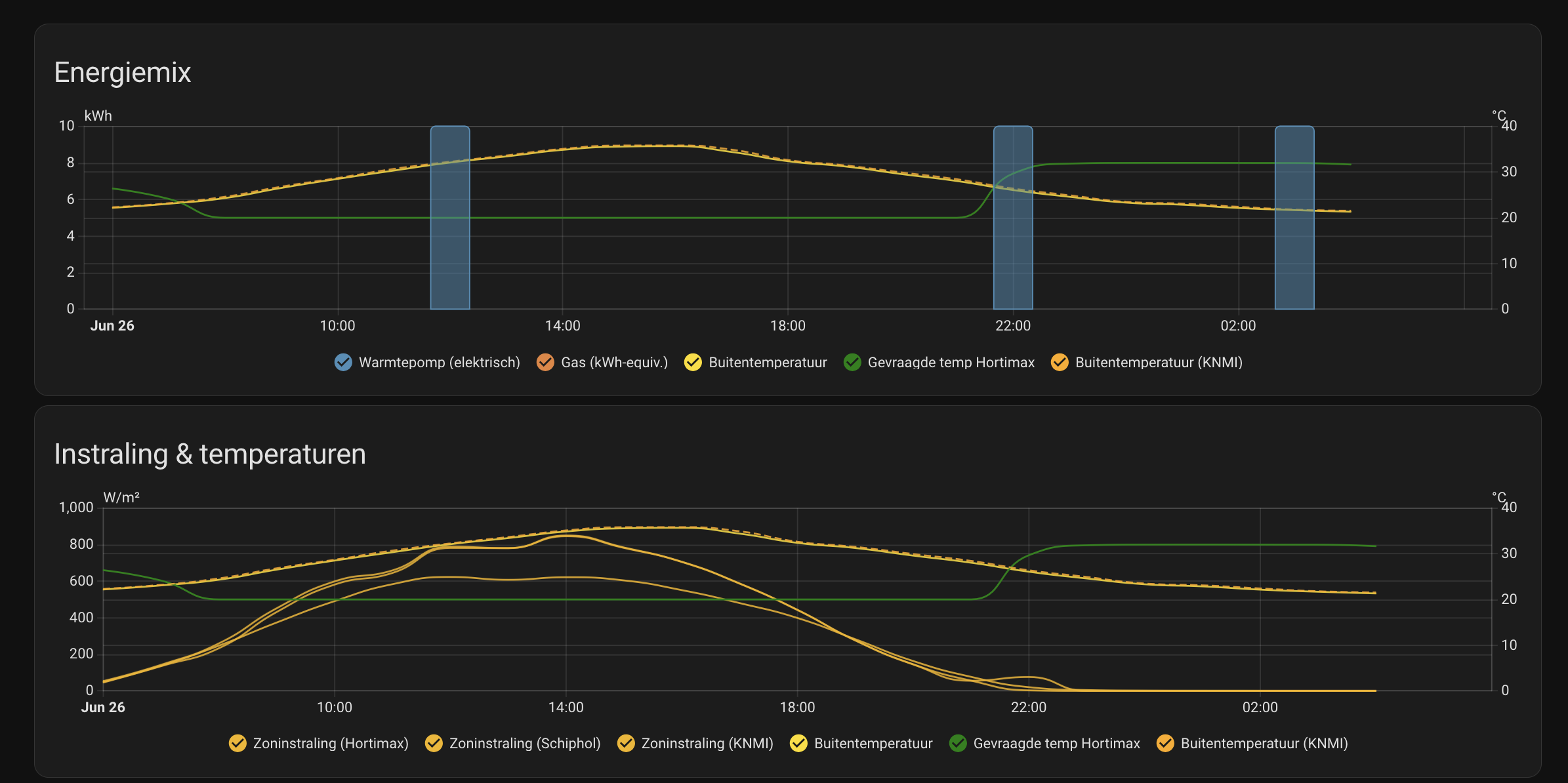Toggle Buitentemperatuur (KNMI) in Instraling legend
The height and width of the screenshot is (783, 1568).
click(1165, 743)
